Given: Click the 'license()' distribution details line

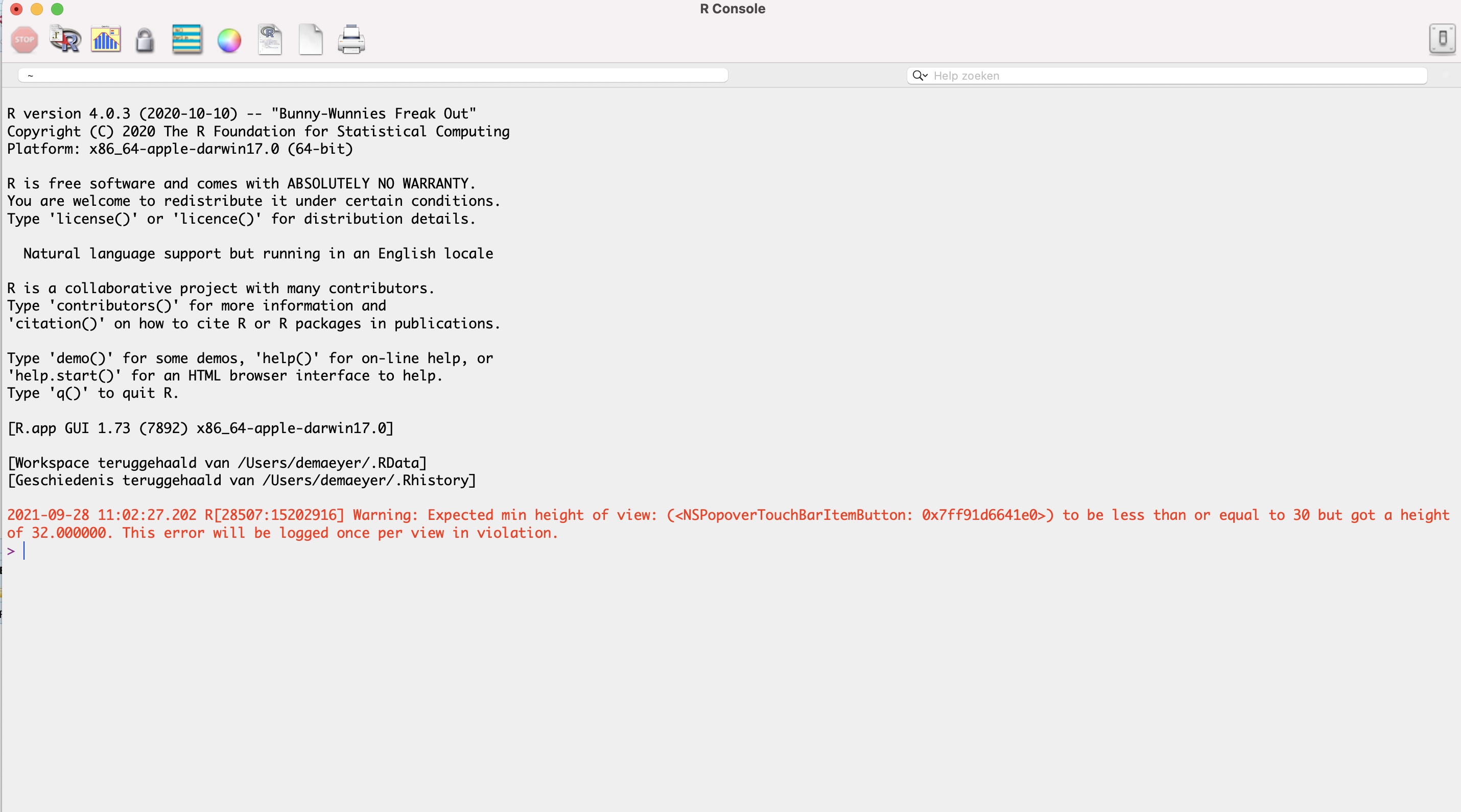Looking at the screenshot, I should click(x=241, y=219).
